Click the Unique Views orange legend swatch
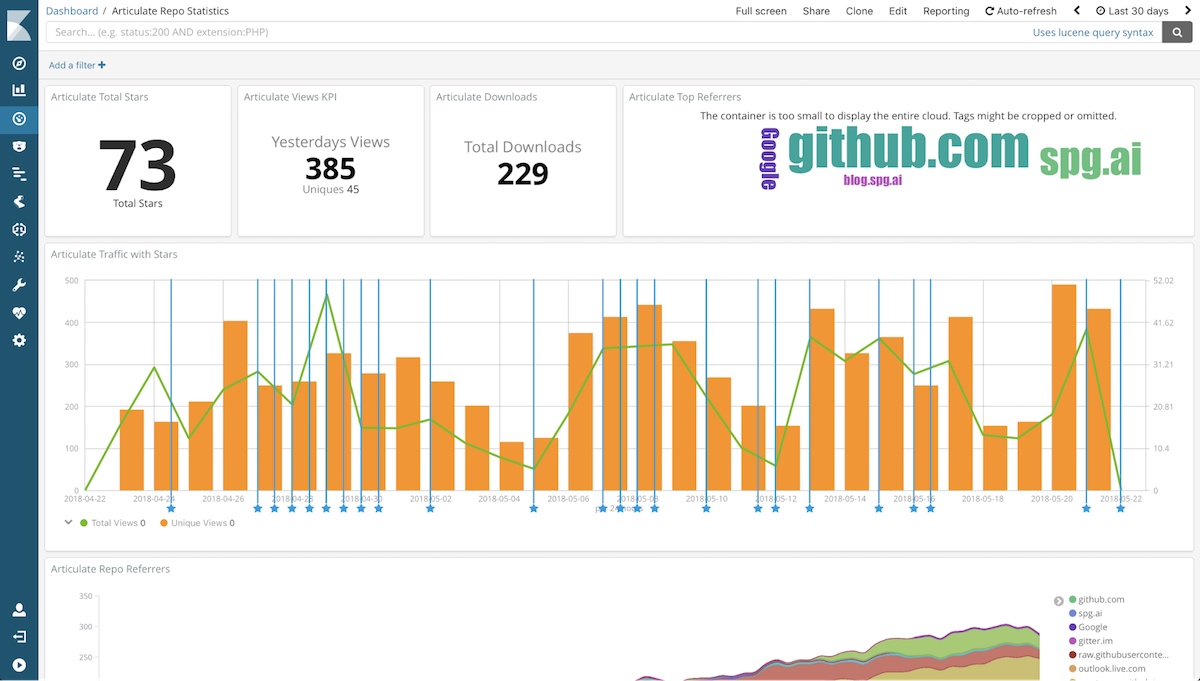 [163, 523]
